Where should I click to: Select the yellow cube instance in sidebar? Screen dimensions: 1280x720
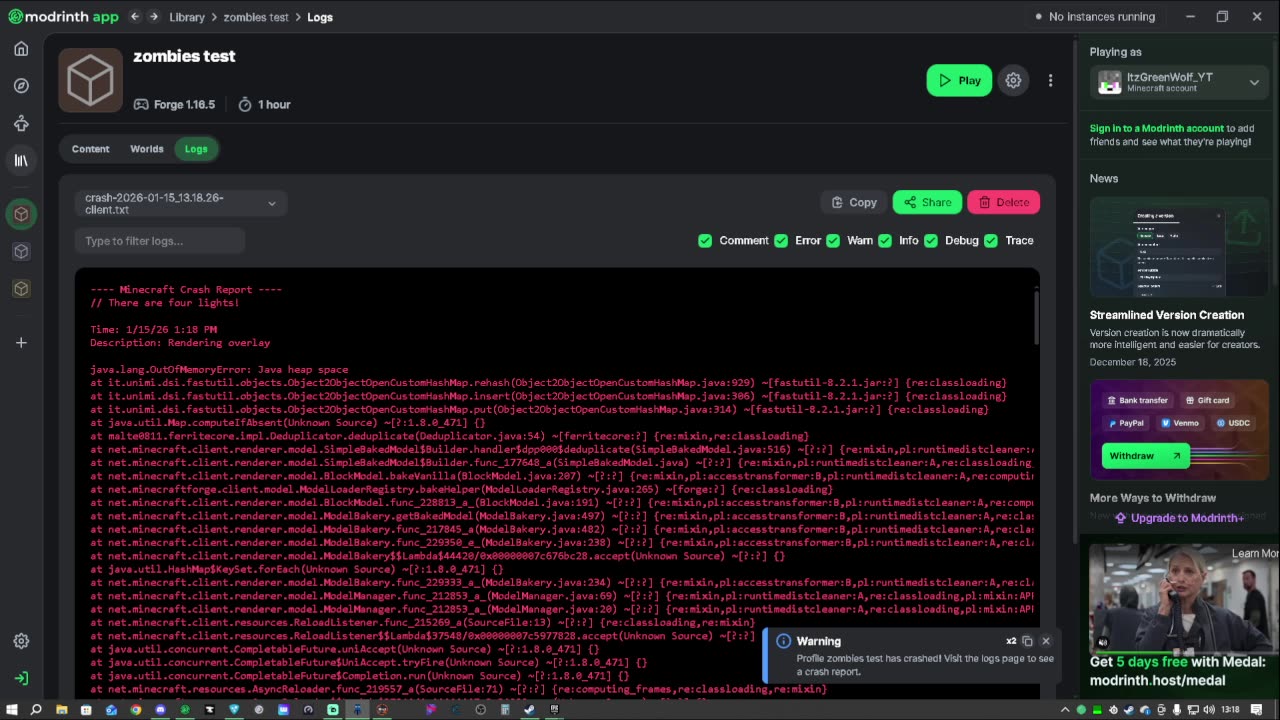click(x=21, y=289)
